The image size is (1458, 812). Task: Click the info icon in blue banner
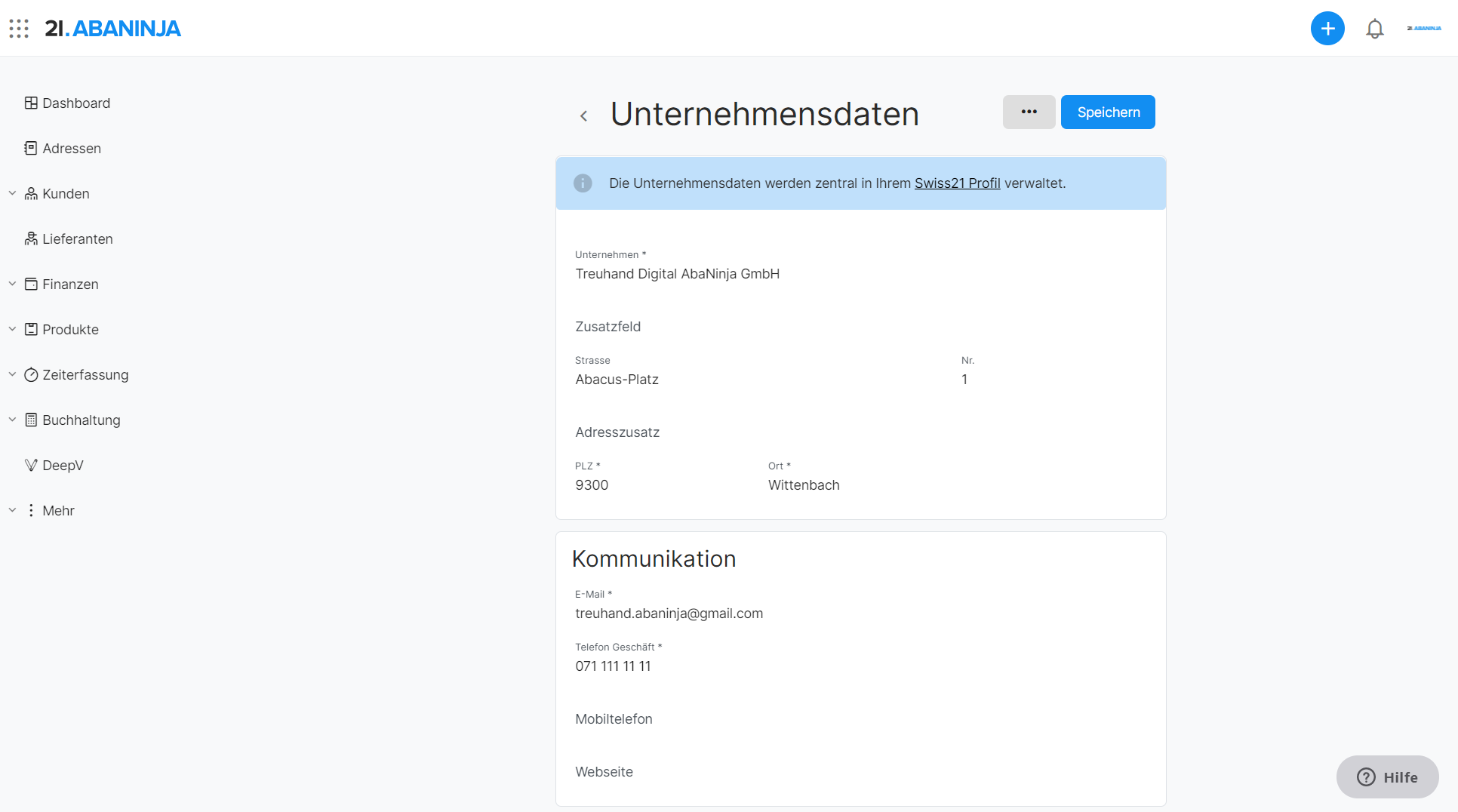point(583,183)
